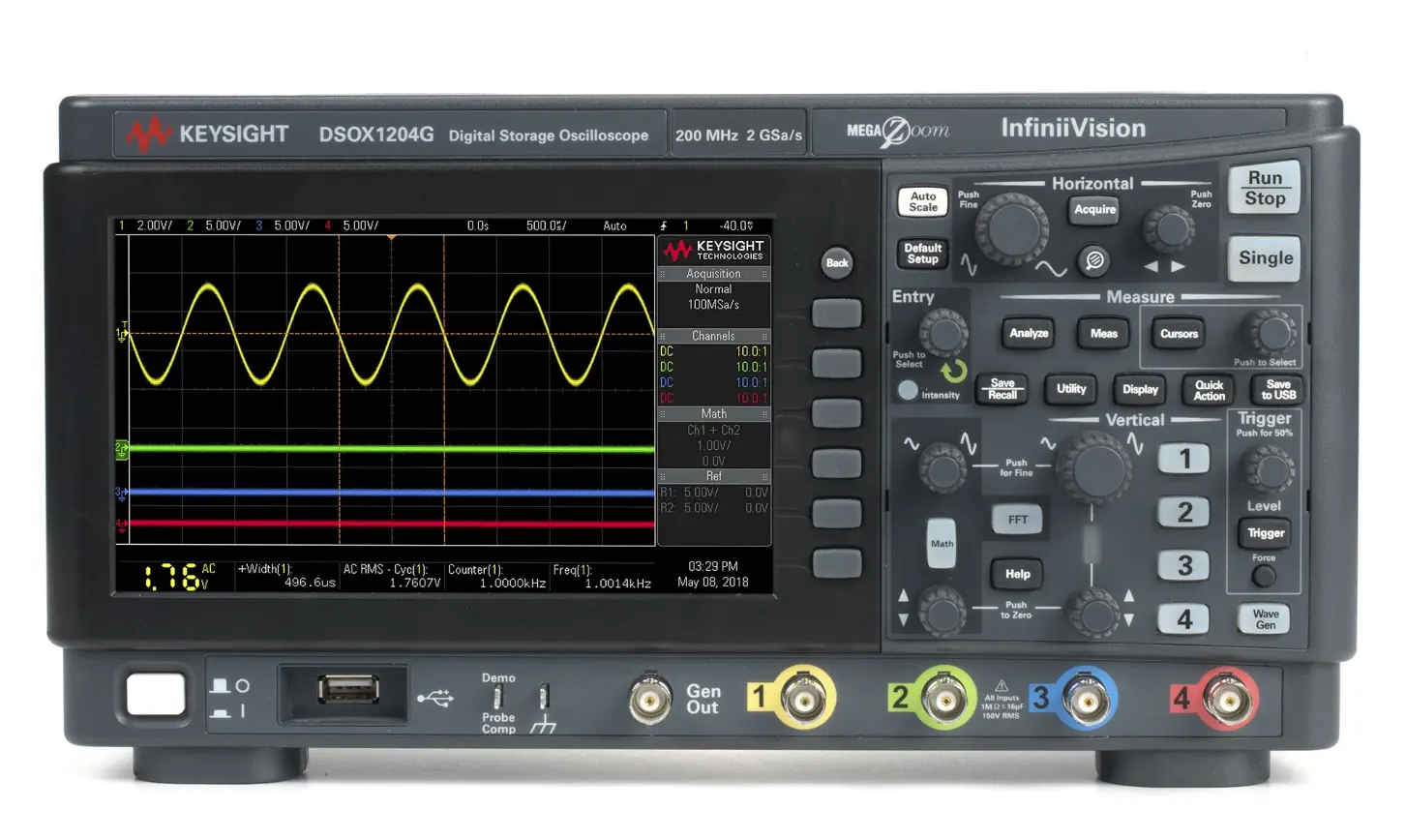
Task: Push the large Vertical scale knob
Action: coord(1093,467)
